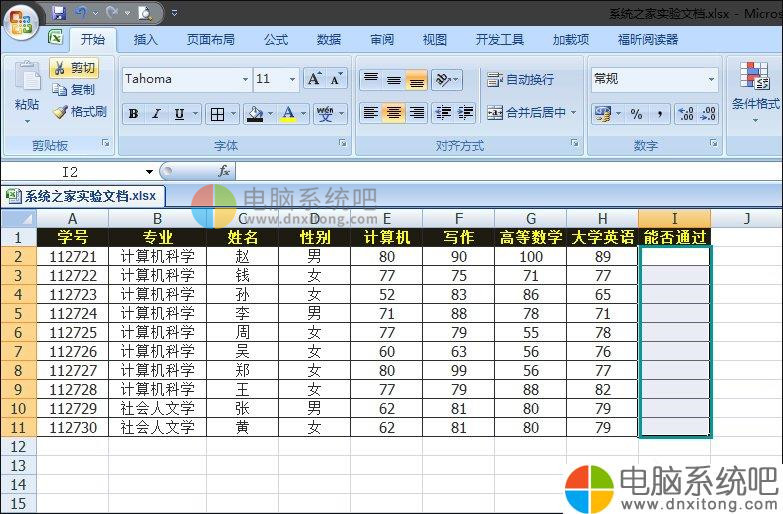Toggle center horizontal alignment
The width and height of the screenshot is (783, 514).
(x=394, y=113)
